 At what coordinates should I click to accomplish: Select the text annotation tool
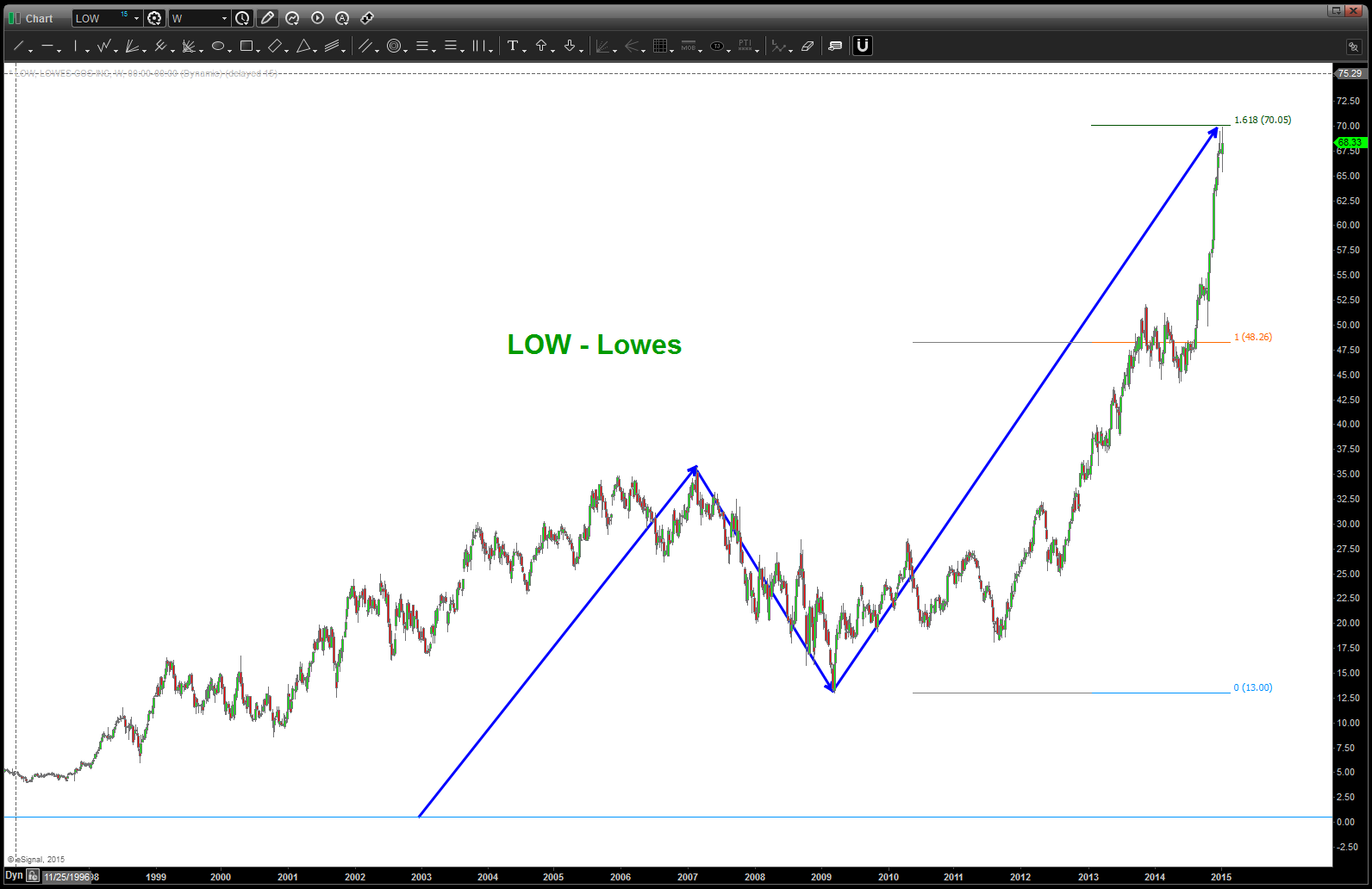(513, 47)
